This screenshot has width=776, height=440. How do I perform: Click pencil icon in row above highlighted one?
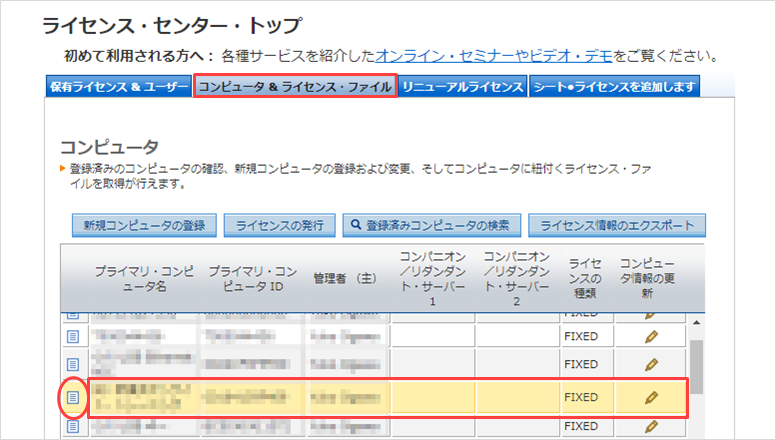pyautogui.click(x=651, y=365)
